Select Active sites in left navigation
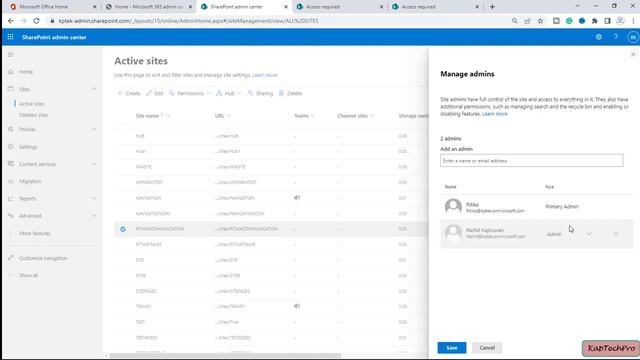 (x=31, y=104)
